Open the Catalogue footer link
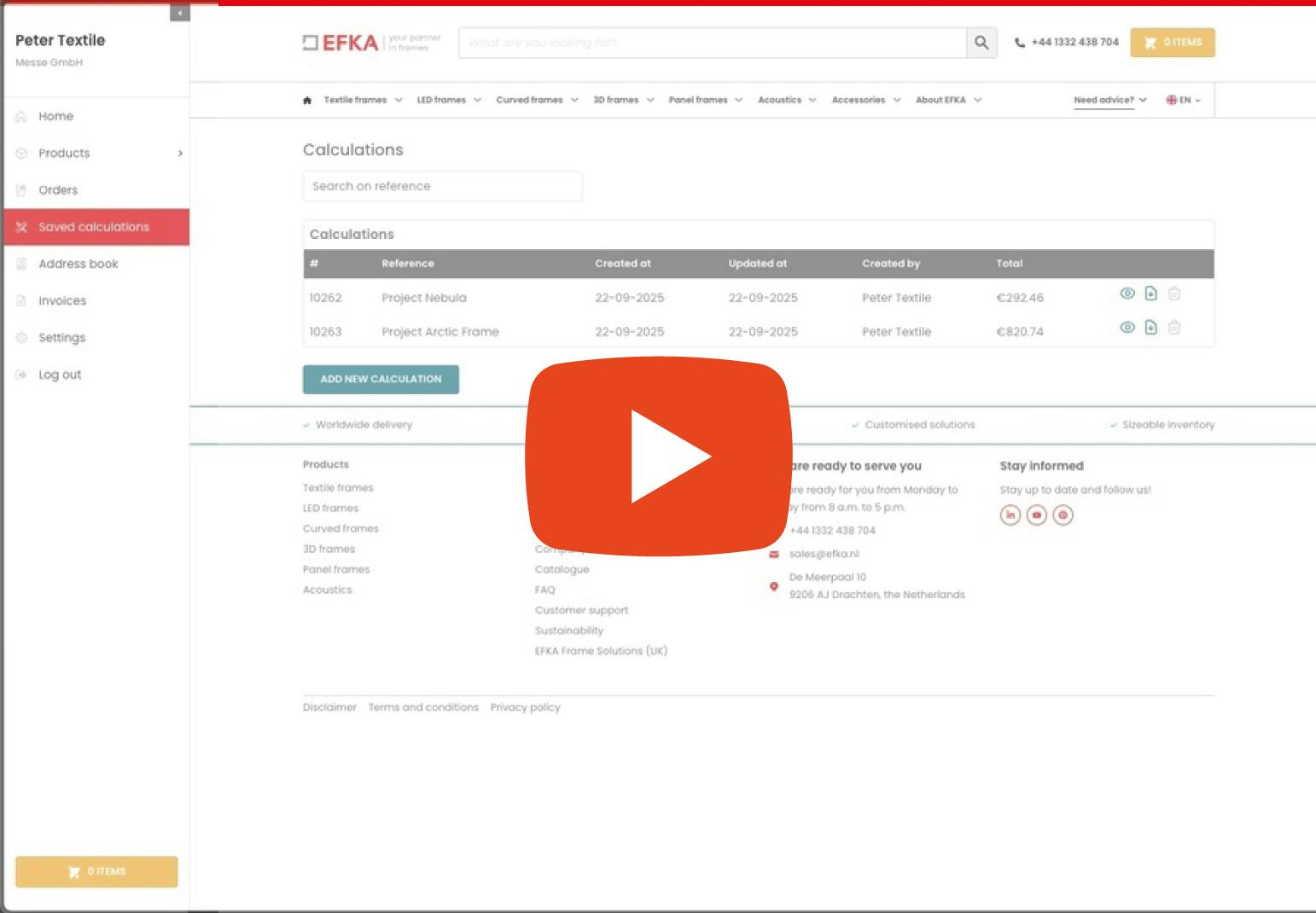1316x913 pixels. pyautogui.click(x=562, y=570)
